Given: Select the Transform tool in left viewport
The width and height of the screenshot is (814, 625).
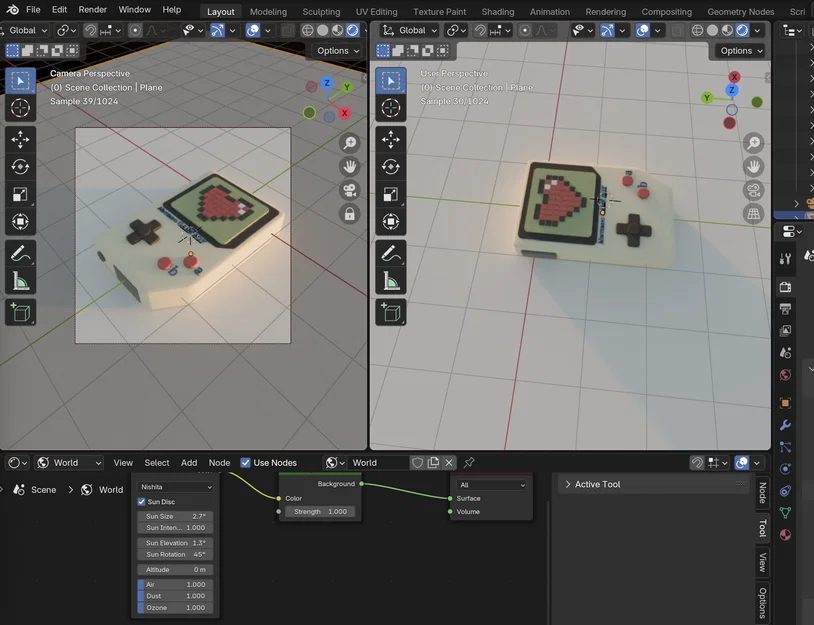Looking at the screenshot, I should point(20,222).
